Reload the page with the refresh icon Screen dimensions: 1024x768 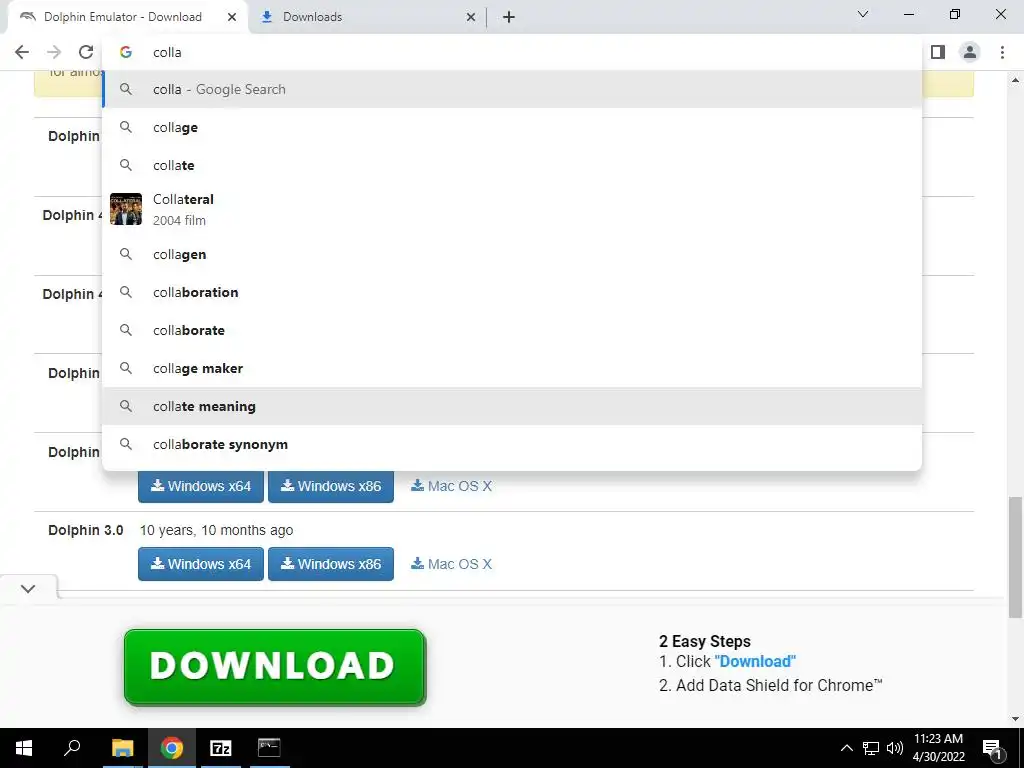[86, 52]
